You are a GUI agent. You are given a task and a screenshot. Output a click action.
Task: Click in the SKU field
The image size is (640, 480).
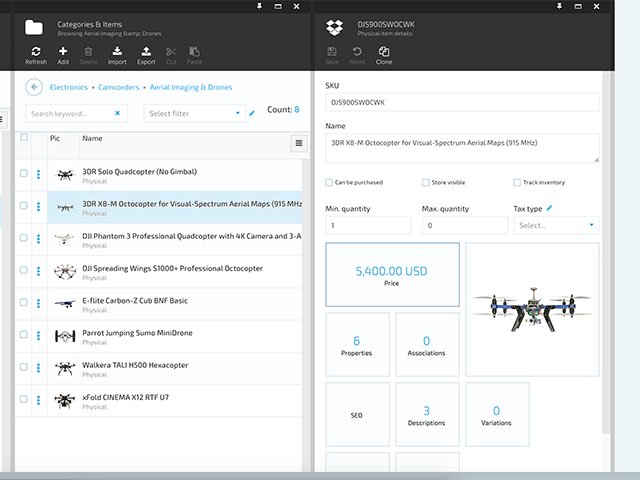coord(462,102)
